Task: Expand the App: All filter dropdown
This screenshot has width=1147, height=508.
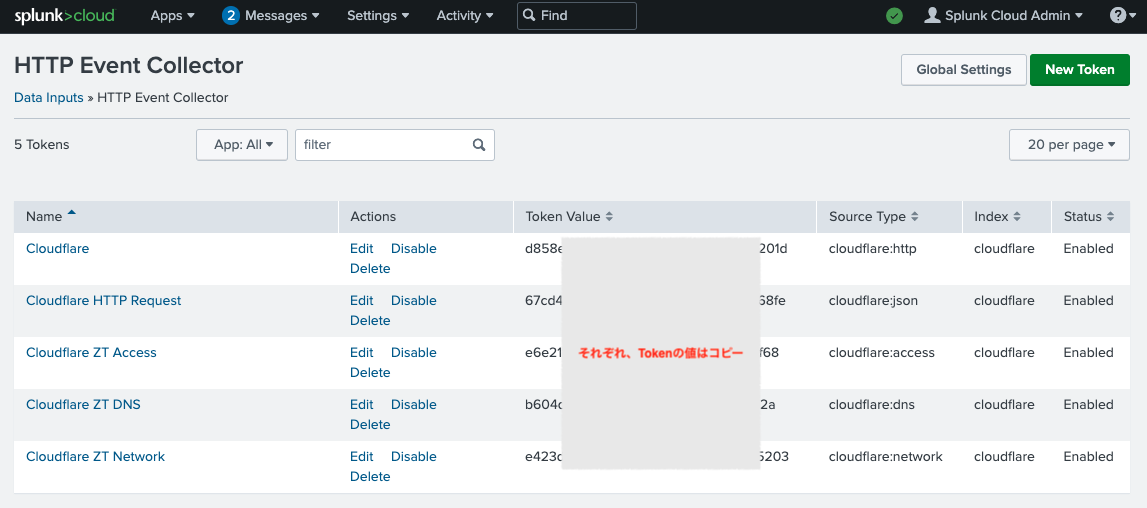Action: click(242, 145)
